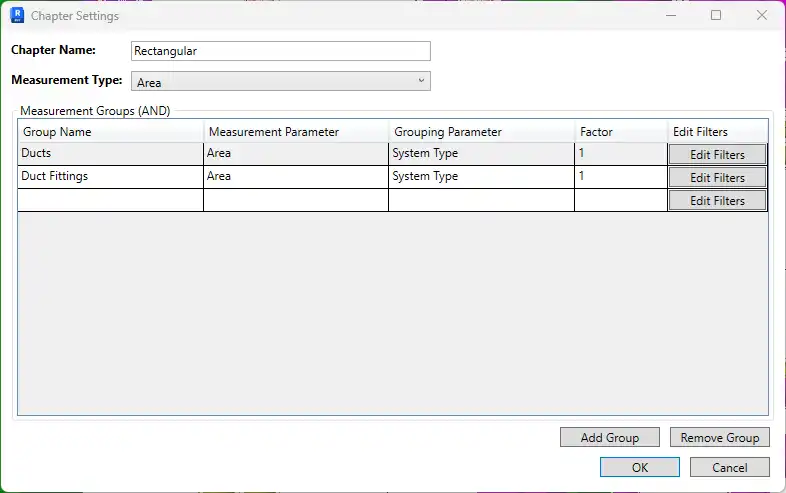The width and height of the screenshot is (786, 493).
Task: Click Ducts row Measurement Parameter cell
Action: pos(296,154)
